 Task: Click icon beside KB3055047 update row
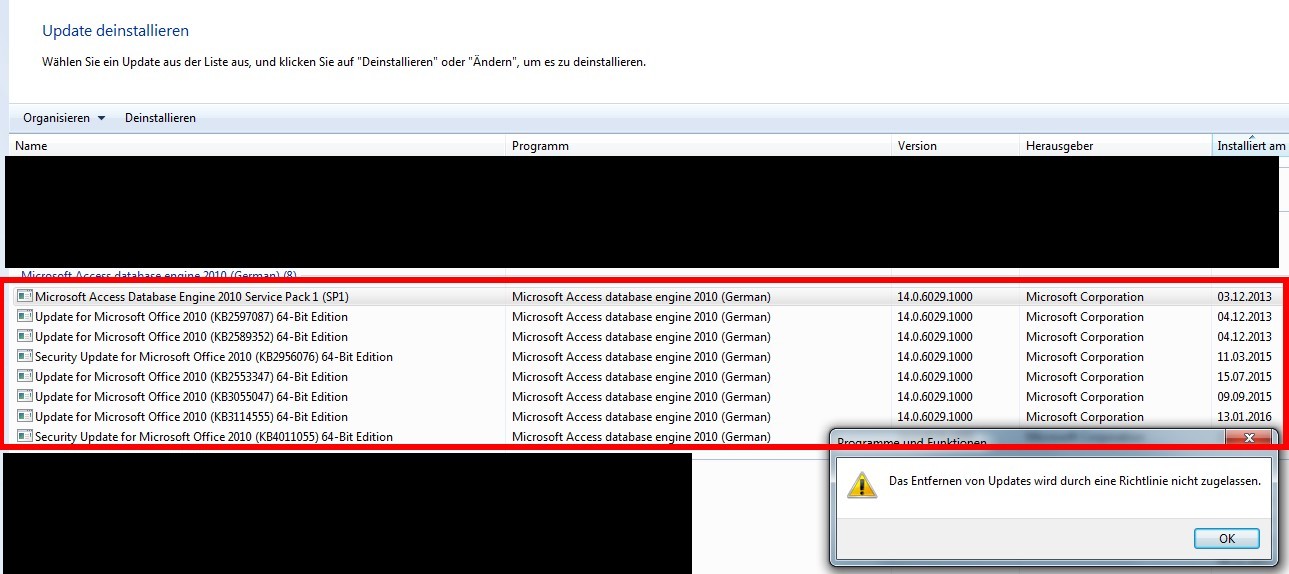tap(25, 397)
